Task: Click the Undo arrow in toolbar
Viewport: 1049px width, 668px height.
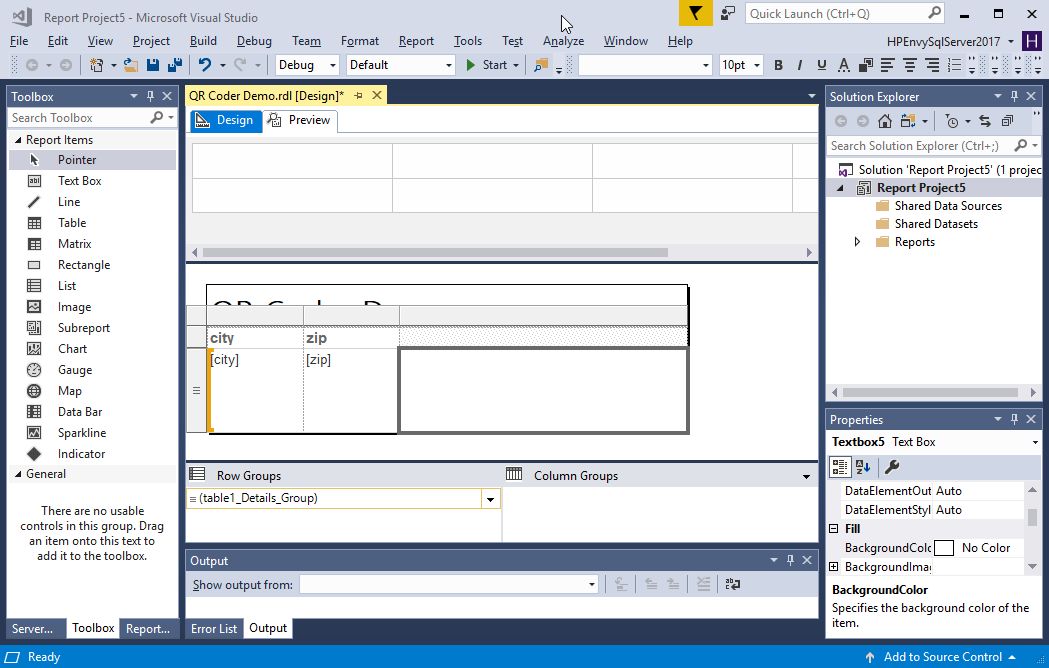Action: (x=205, y=65)
